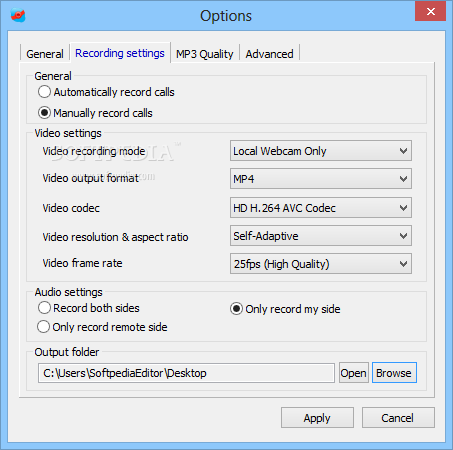Click the app icon in the title bar
The height and width of the screenshot is (450, 453).
coord(18,15)
